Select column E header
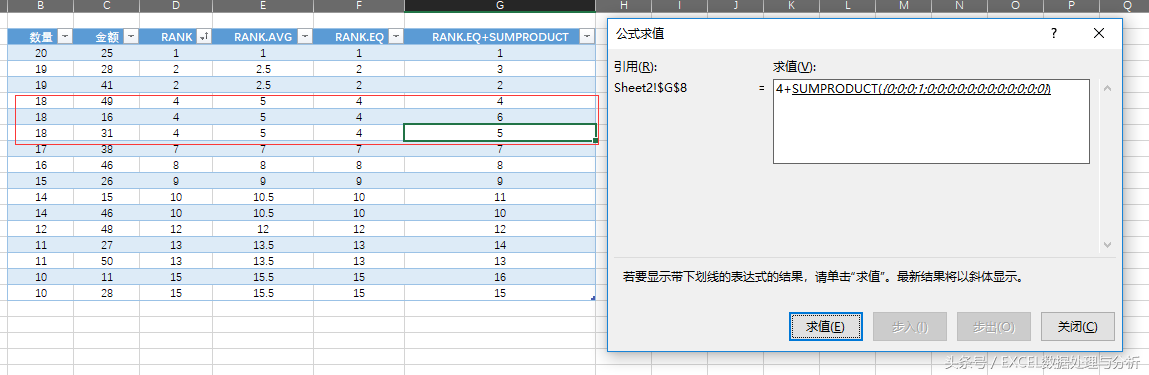Image resolution: width=1149 pixels, height=375 pixels. pyautogui.click(x=263, y=6)
